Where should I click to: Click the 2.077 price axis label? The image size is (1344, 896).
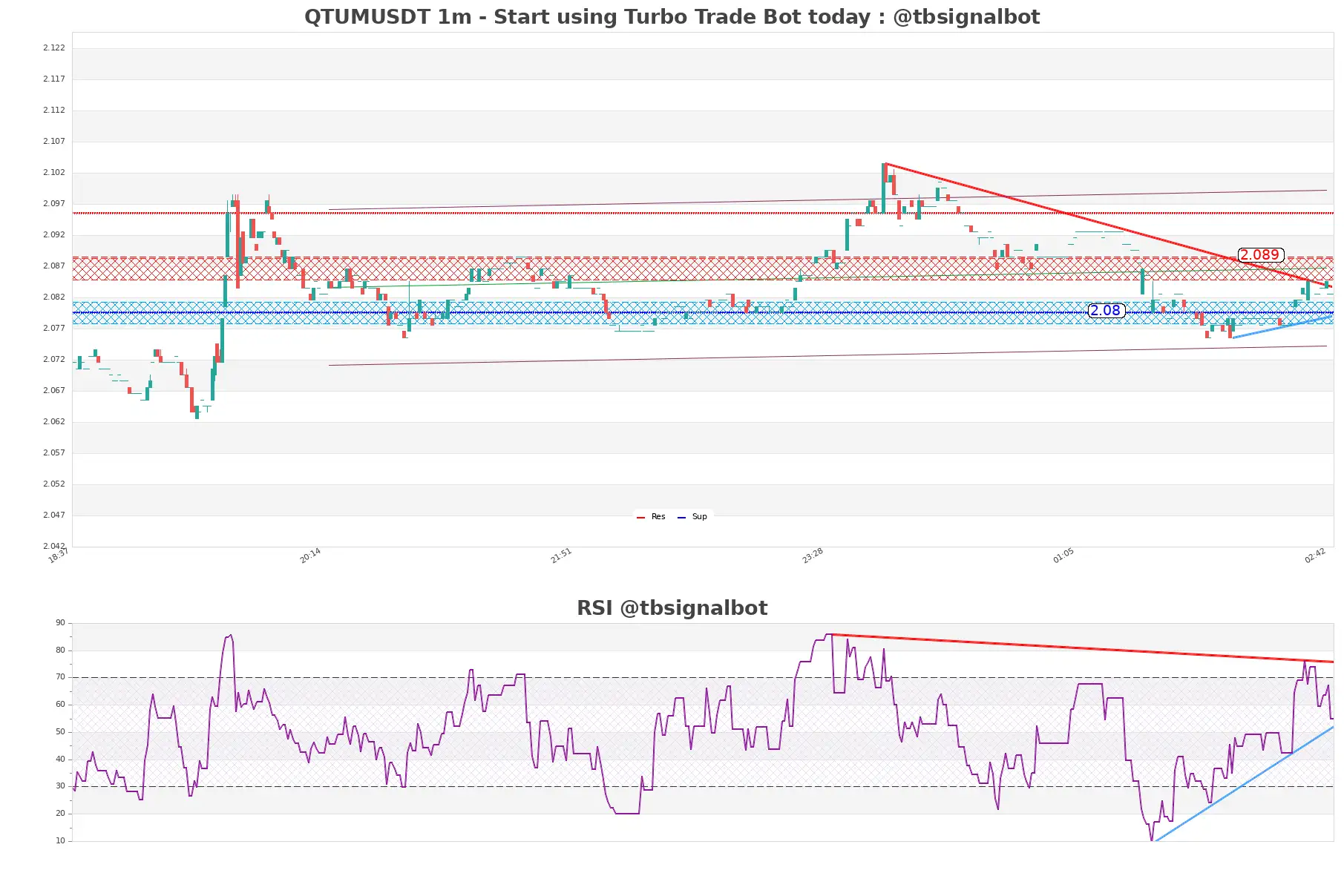pos(53,328)
